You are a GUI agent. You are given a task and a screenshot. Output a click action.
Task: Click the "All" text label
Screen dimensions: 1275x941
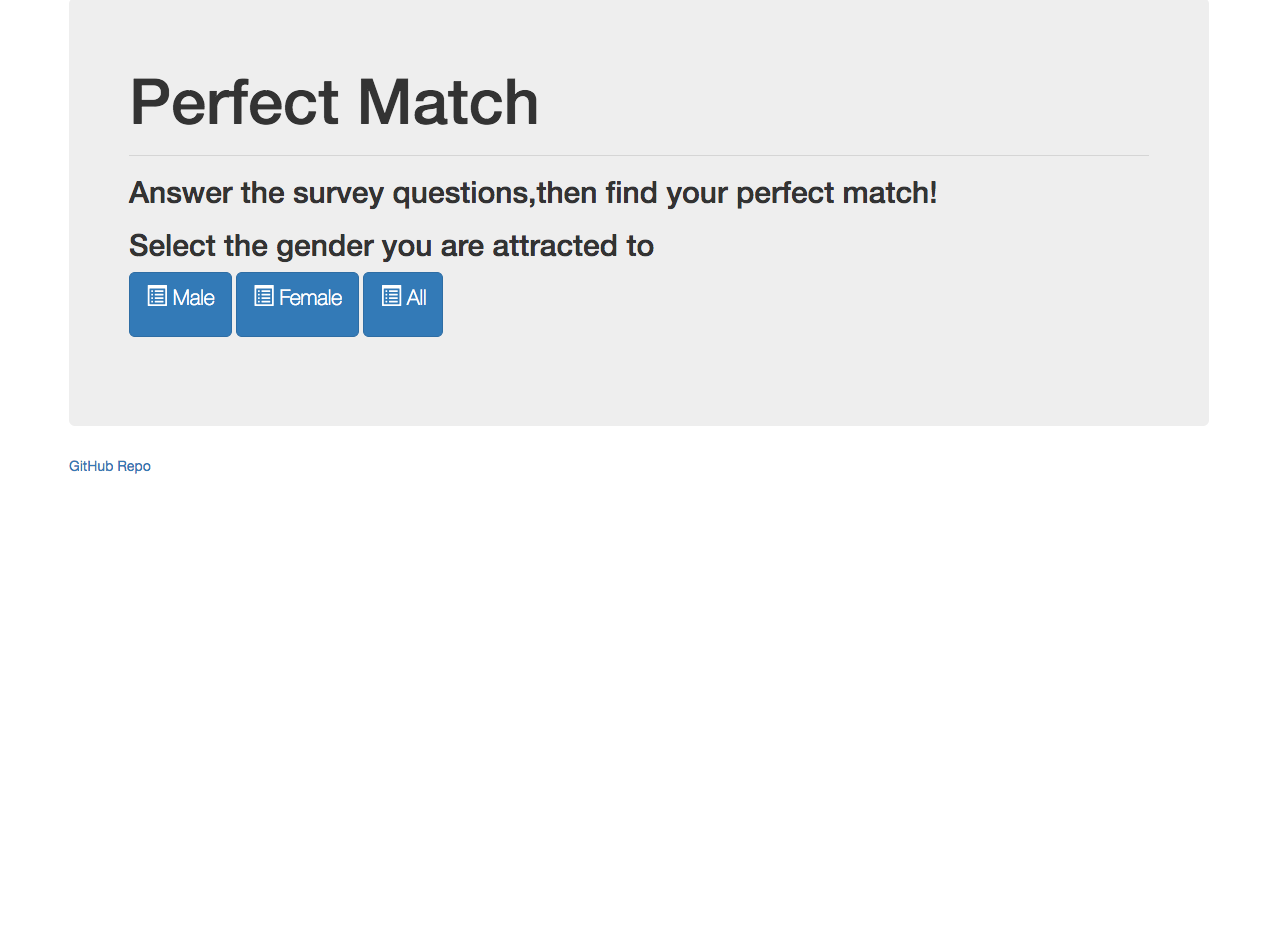point(416,298)
